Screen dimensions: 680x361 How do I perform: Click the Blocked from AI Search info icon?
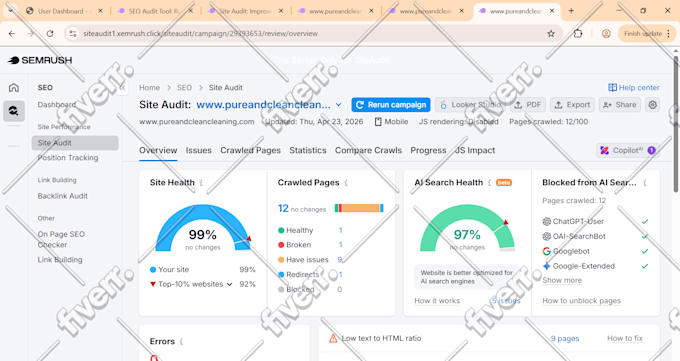(645, 183)
